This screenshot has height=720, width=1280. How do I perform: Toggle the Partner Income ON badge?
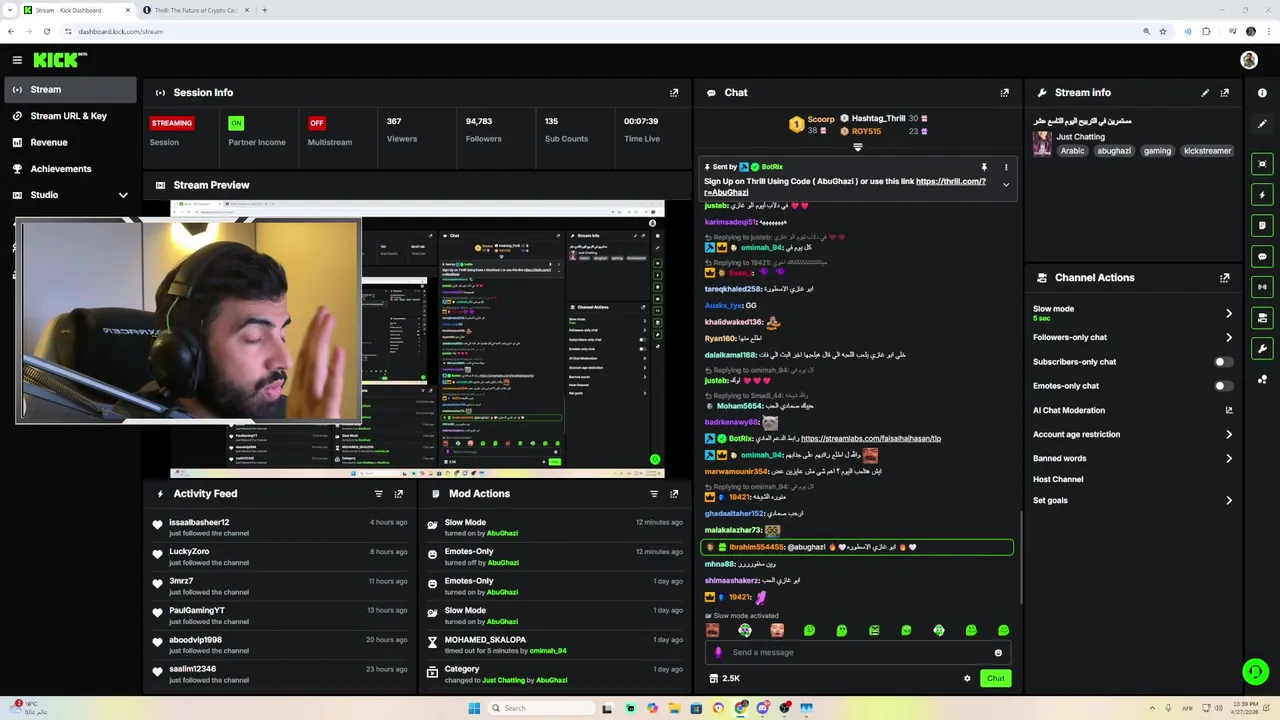click(236, 123)
